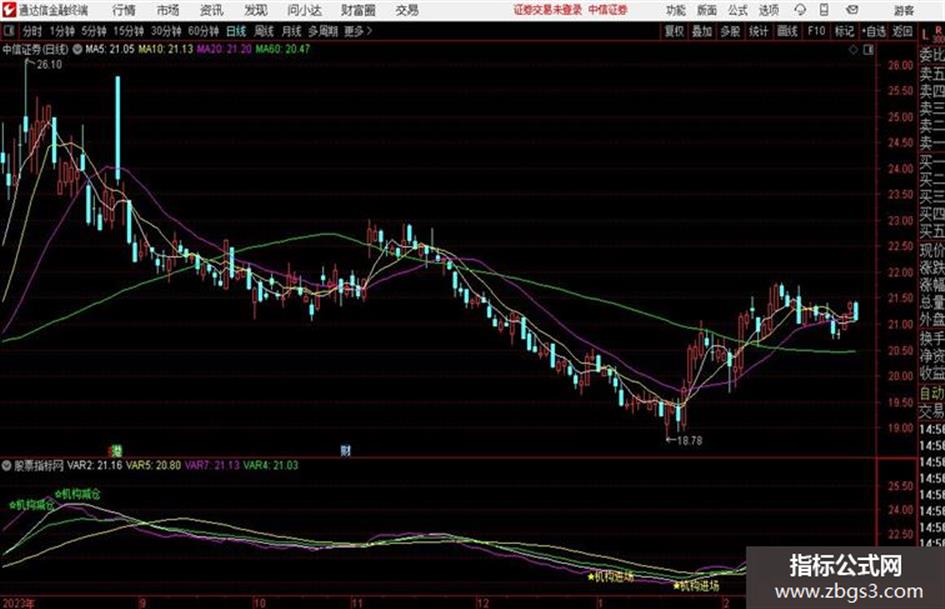This screenshot has width=945, height=609.
Task: Click the VAR5: 20.80 indicator value
Action: pyautogui.click(x=153, y=465)
